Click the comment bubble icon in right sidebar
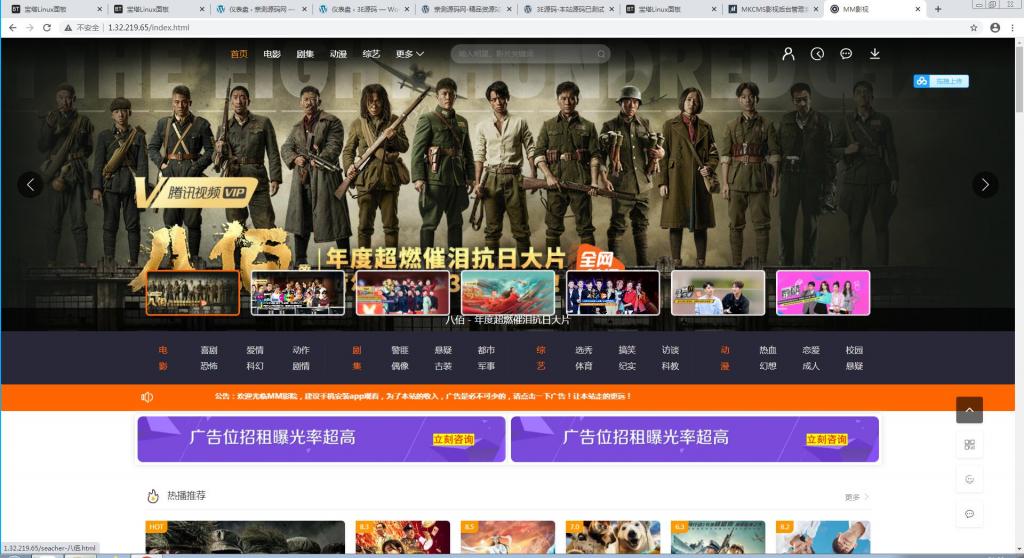The height and width of the screenshot is (558, 1024). [x=969, y=513]
